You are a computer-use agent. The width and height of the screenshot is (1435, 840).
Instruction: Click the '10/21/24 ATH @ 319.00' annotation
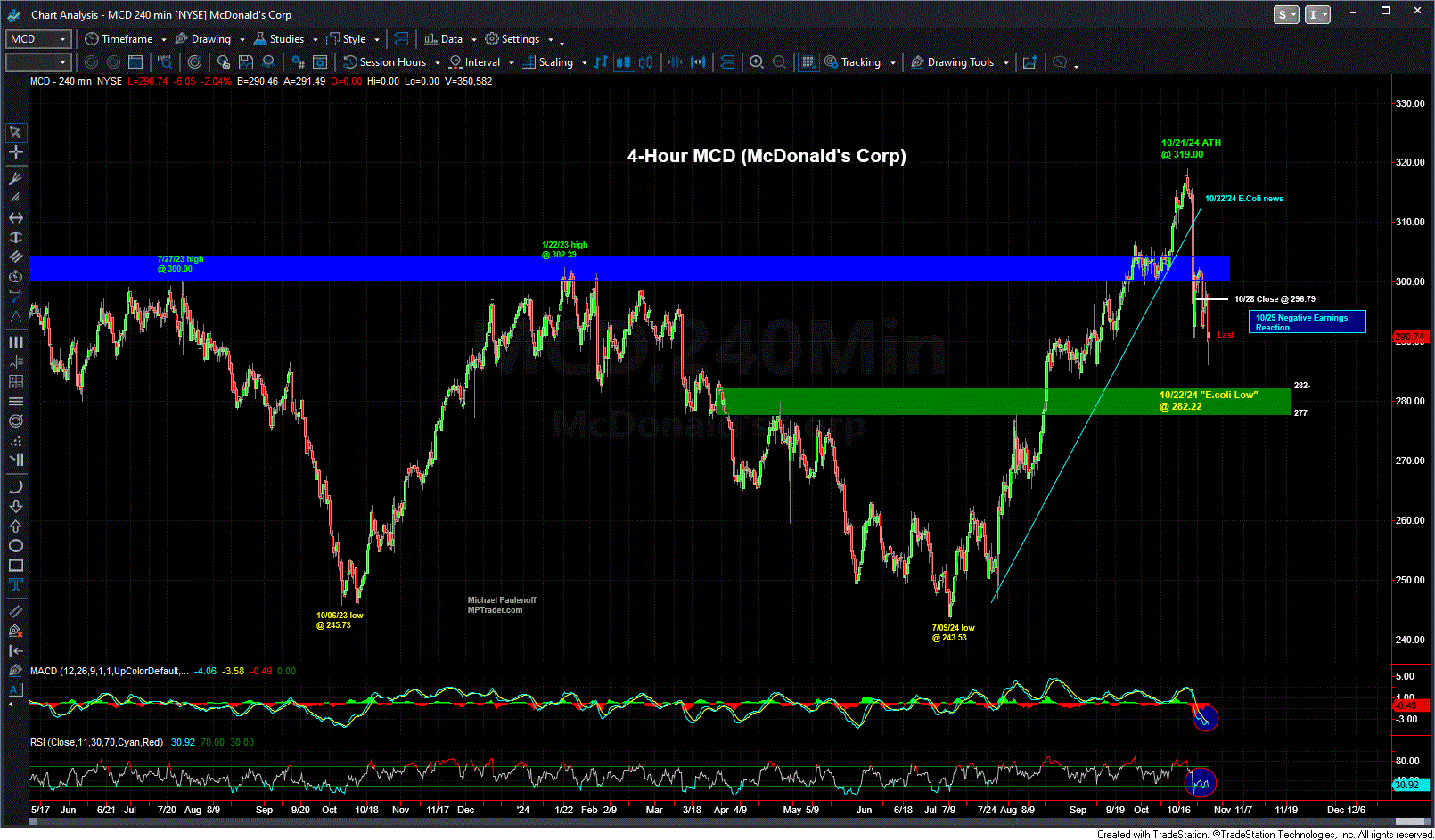point(1191,149)
